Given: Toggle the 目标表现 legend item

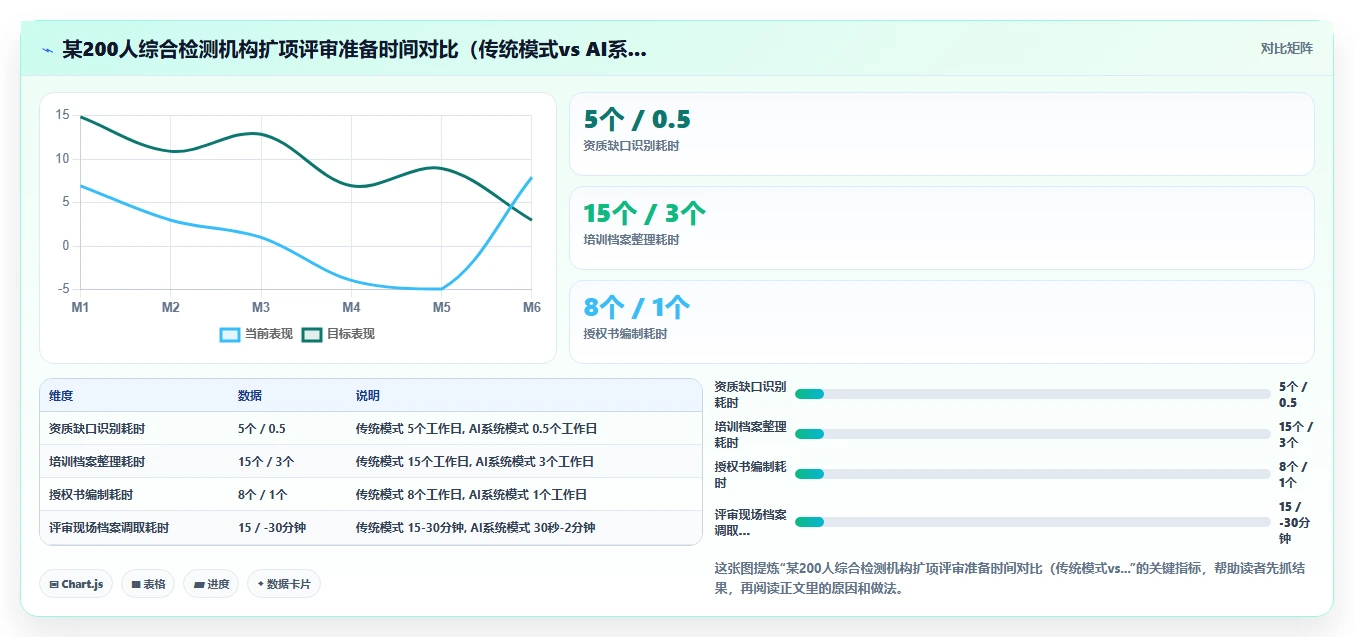Looking at the screenshot, I should pyautogui.click(x=338, y=334).
